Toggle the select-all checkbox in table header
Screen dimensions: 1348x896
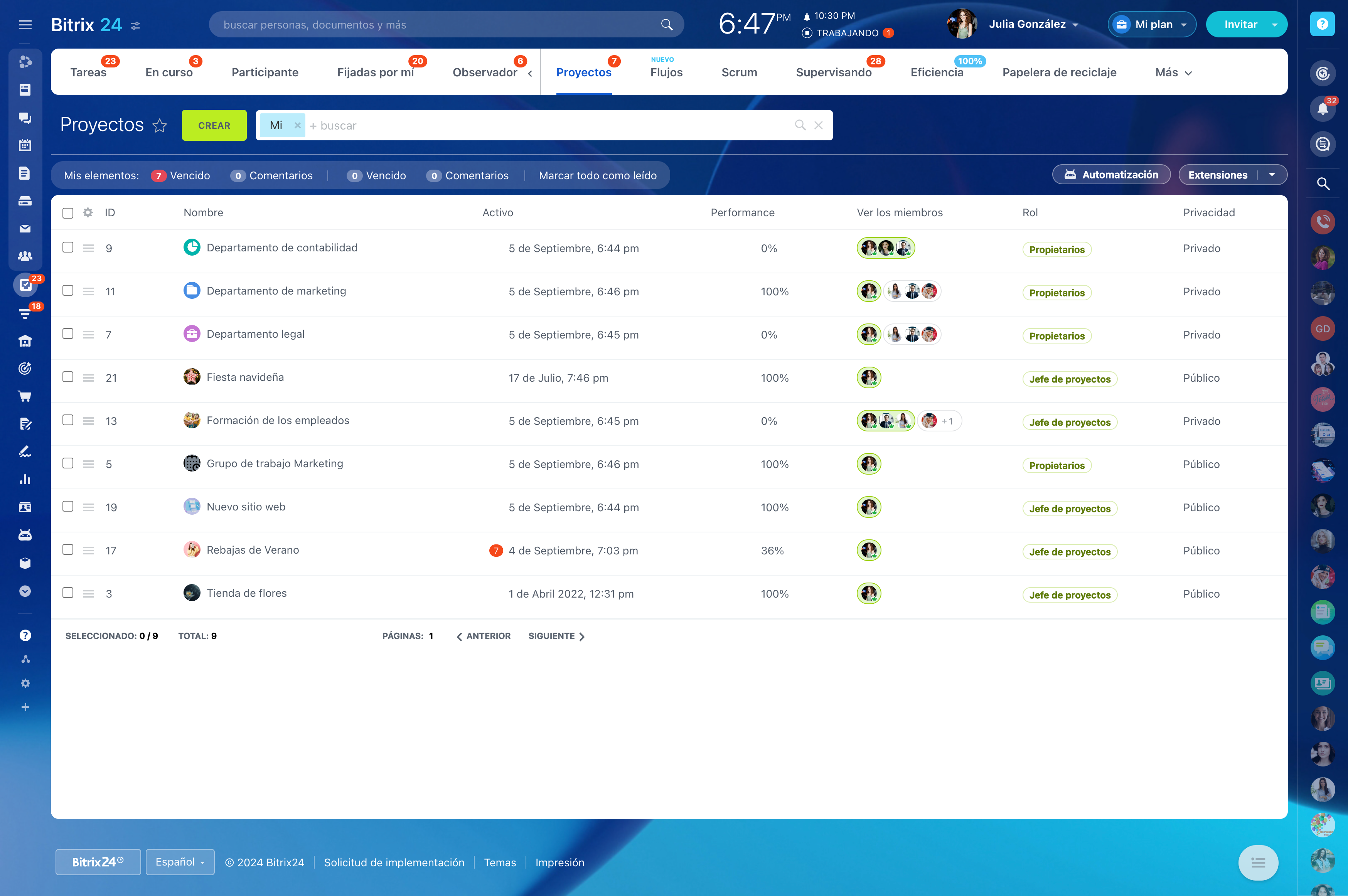[x=68, y=213]
